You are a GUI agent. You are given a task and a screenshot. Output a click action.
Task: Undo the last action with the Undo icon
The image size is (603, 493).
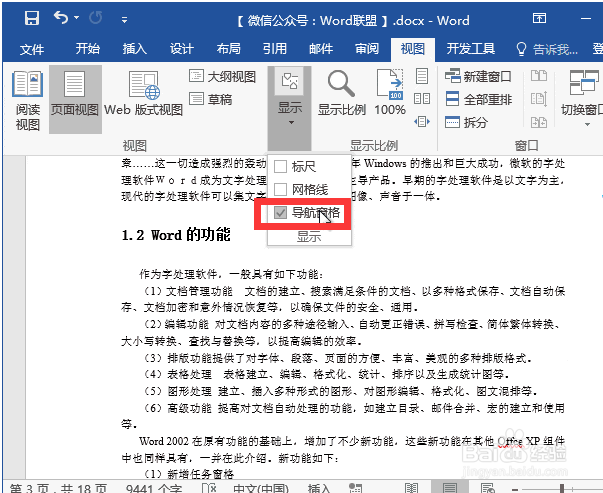[61, 18]
